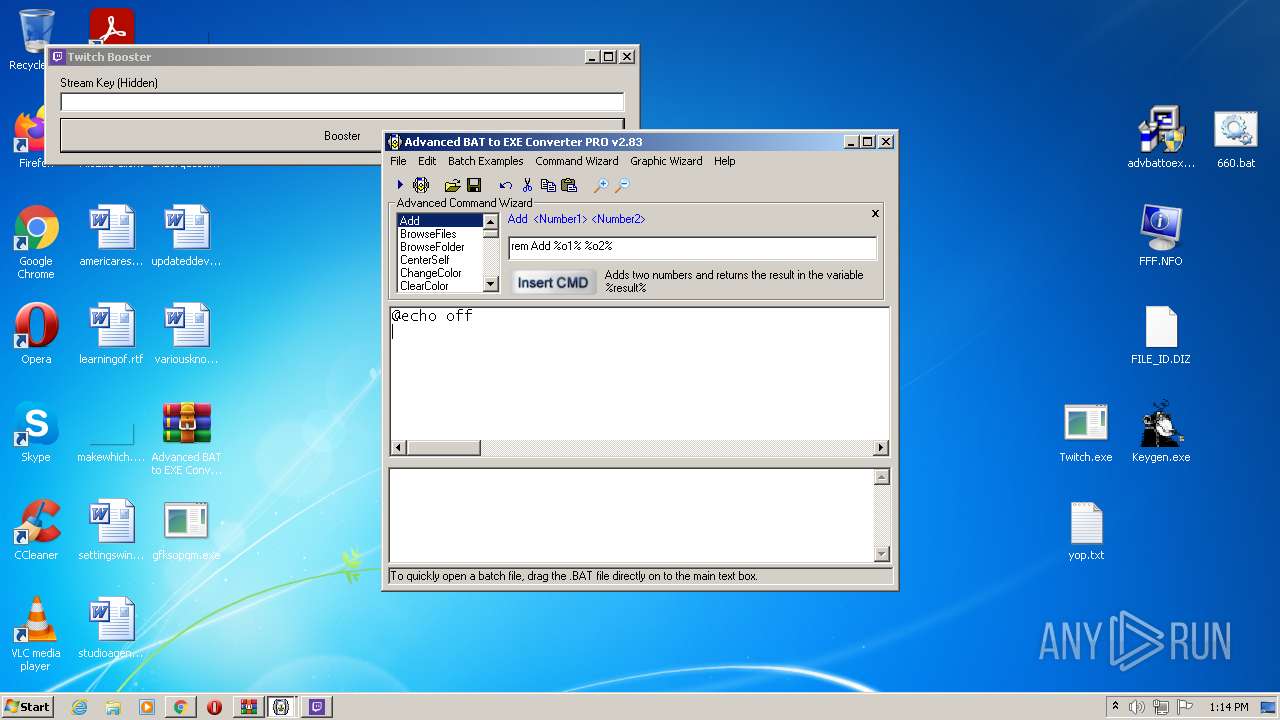Click the editor horizontal scroll right arrow
The width and height of the screenshot is (1280, 720).
point(881,448)
